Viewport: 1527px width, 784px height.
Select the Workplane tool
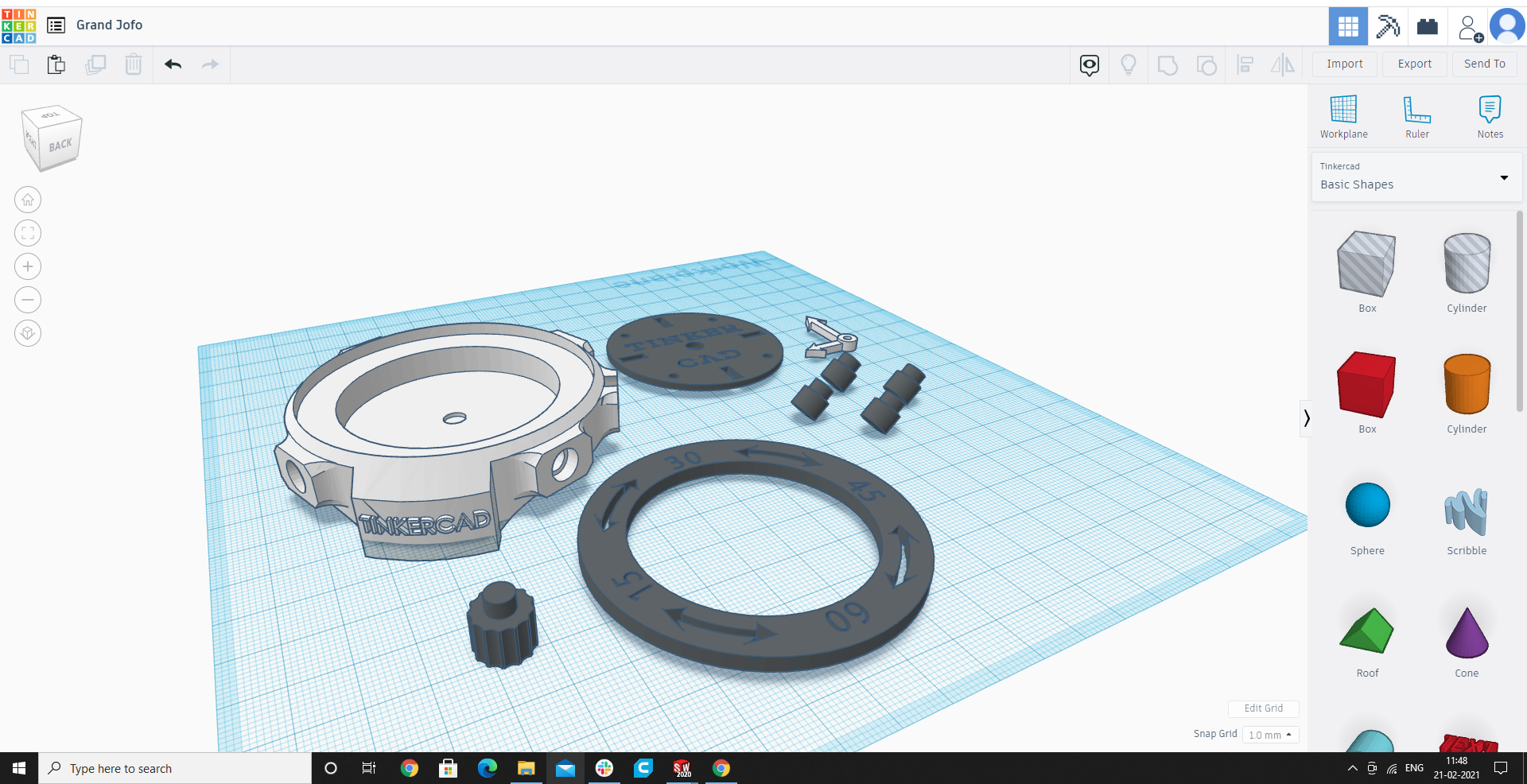click(1344, 117)
